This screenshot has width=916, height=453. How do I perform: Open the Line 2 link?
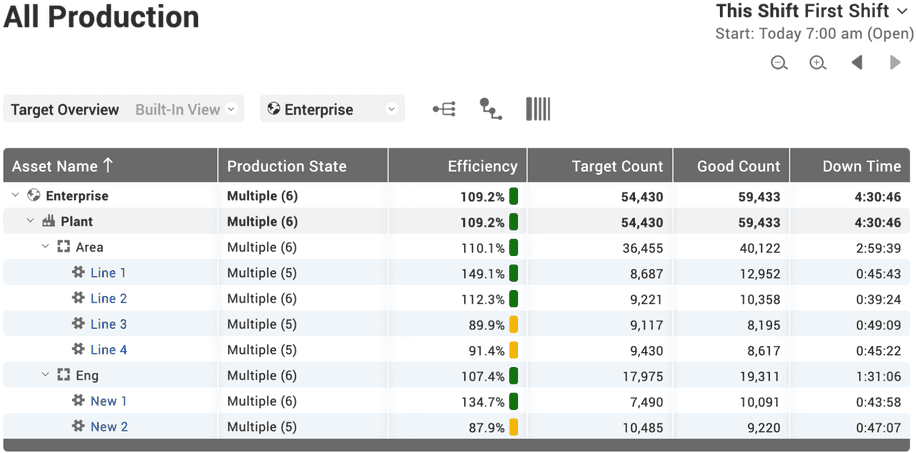pyautogui.click(x=108, y=299)
